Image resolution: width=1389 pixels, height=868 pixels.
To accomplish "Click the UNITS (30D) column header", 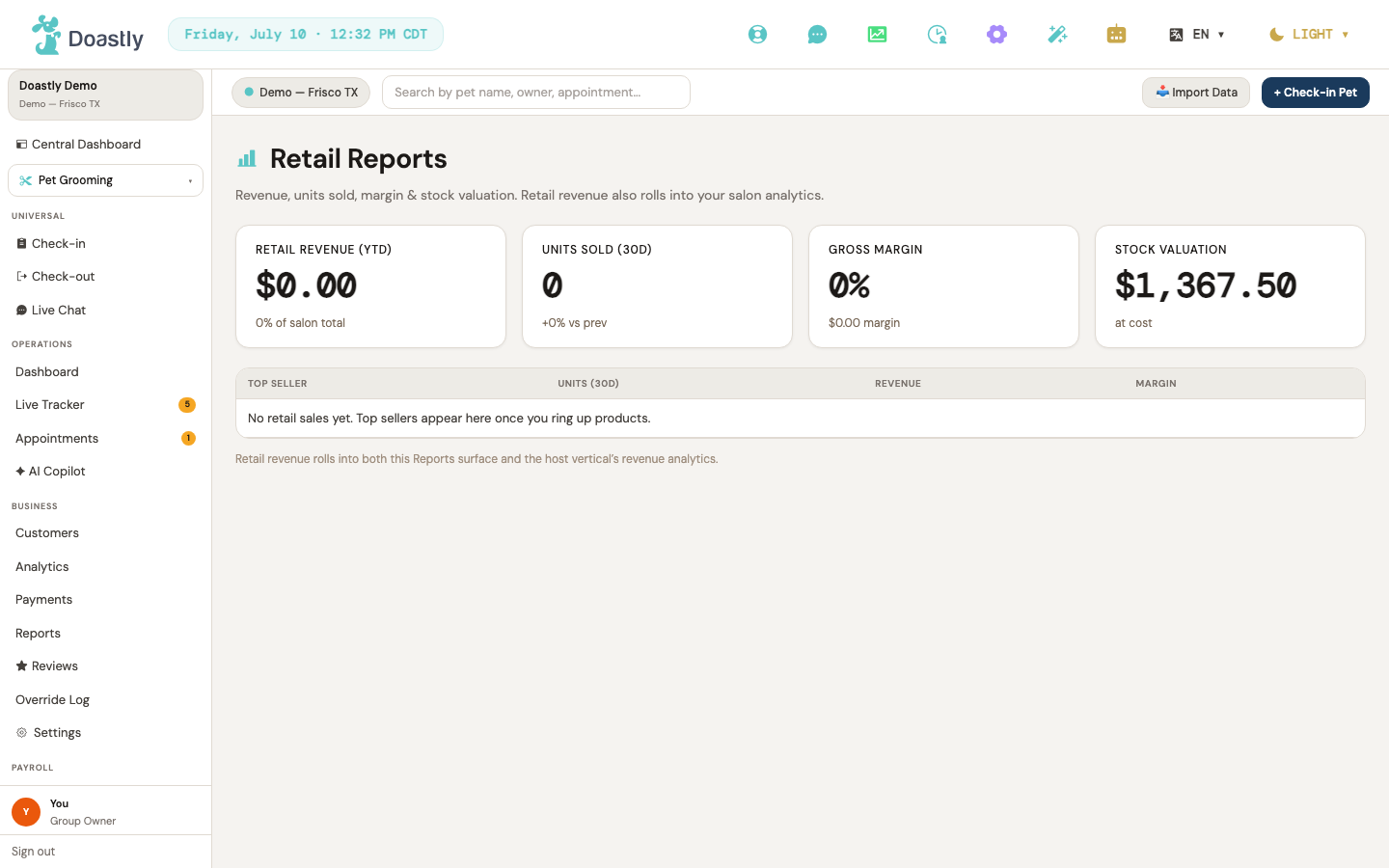I will coord(588,384).
